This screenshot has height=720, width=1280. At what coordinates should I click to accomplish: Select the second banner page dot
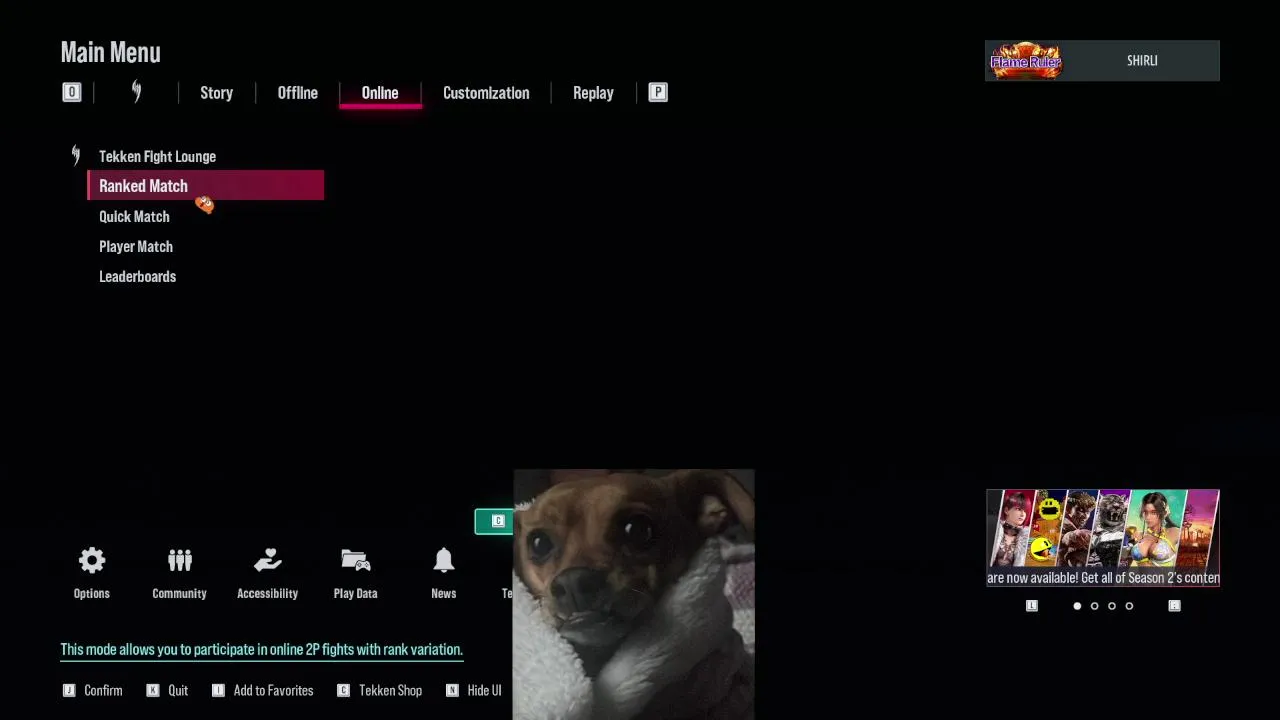tap(1094, 605)
